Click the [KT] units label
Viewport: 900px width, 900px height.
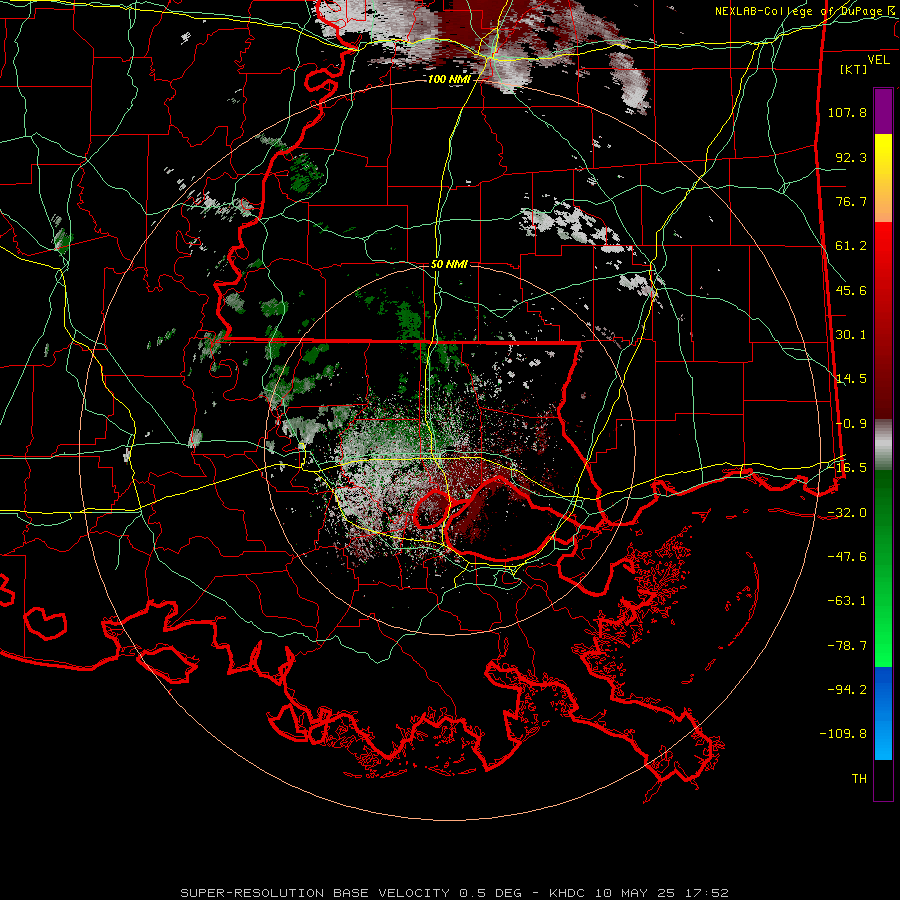854,69
